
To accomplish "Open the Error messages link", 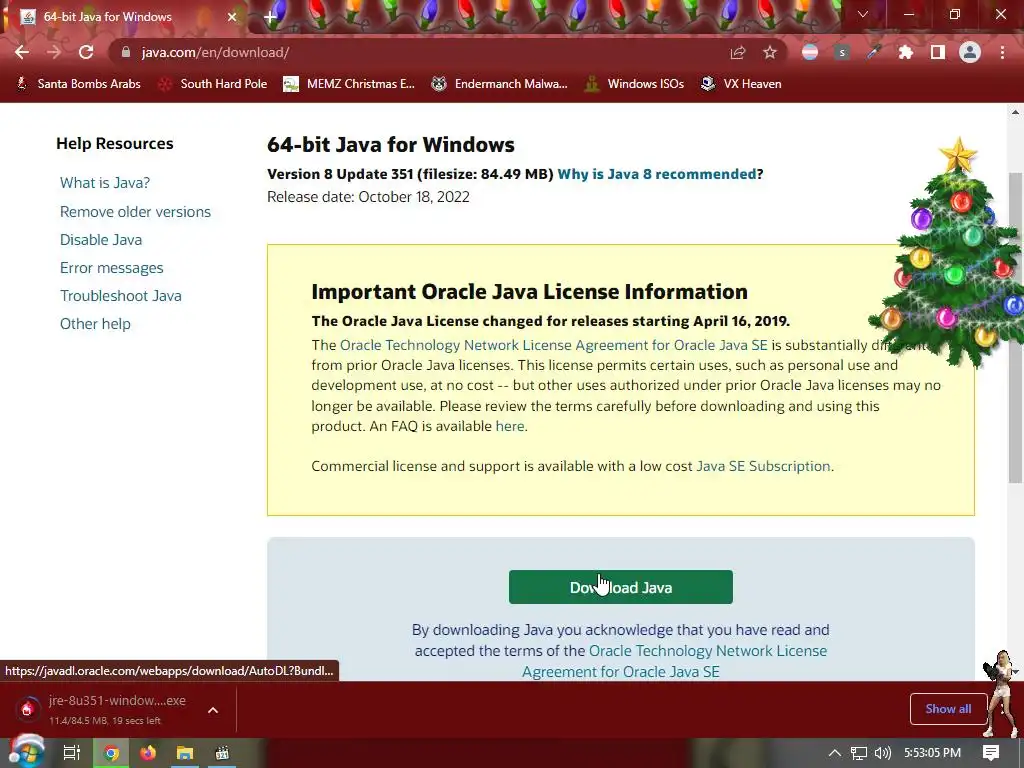I will [111, 268].
